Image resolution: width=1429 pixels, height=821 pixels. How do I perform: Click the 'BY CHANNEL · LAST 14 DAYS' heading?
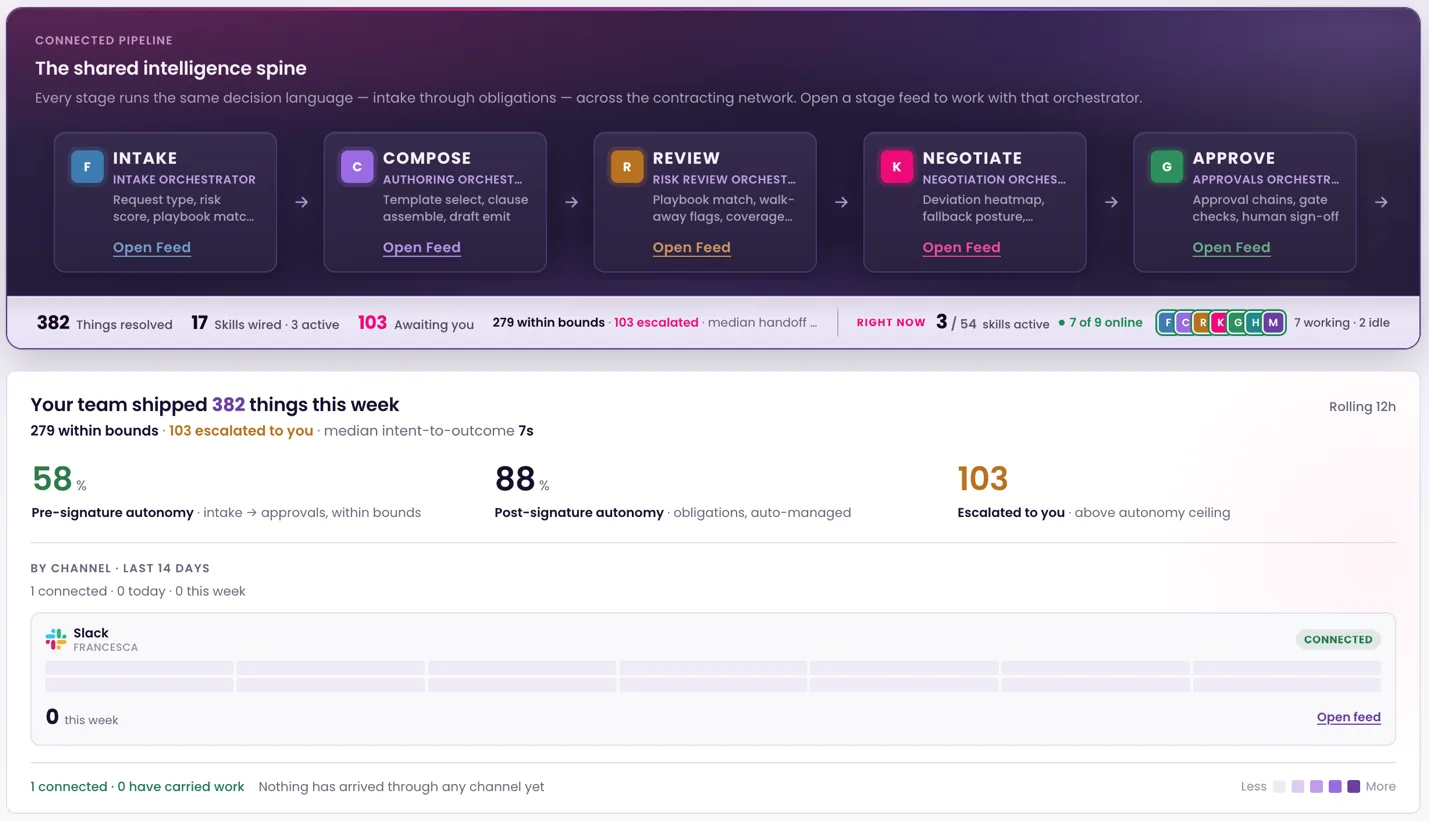click(120, 568)
